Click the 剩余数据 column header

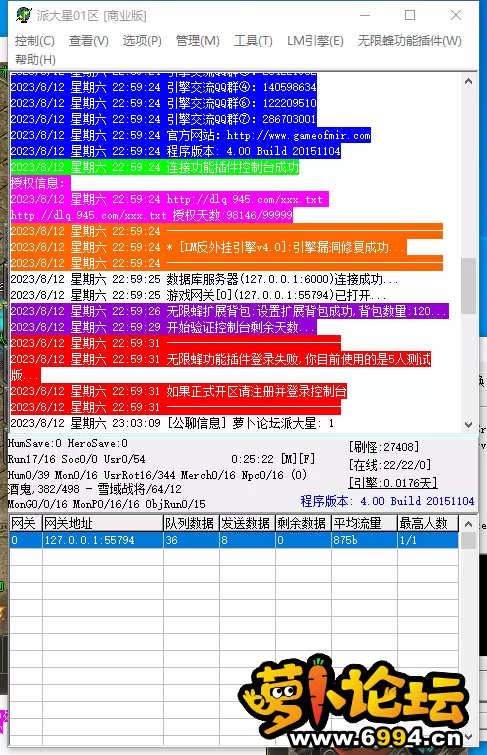click(x=303, y=523)
